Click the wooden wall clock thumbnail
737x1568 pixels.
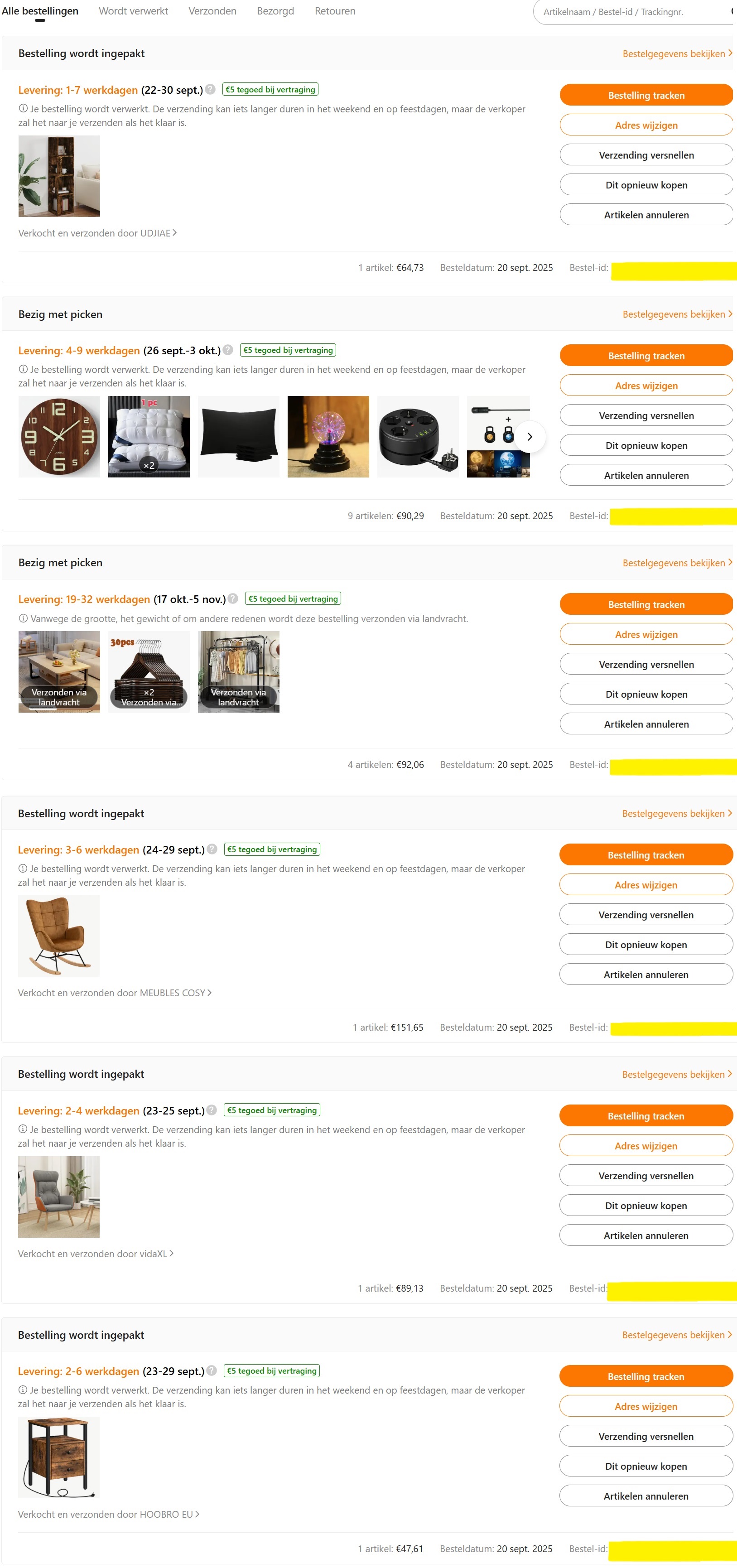59,436
